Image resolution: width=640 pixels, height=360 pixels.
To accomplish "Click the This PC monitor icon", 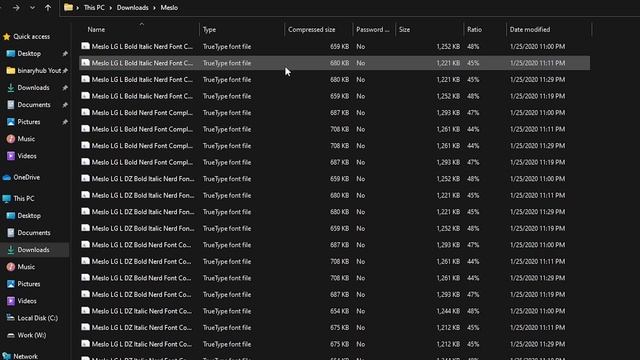I will coord(7,199).
